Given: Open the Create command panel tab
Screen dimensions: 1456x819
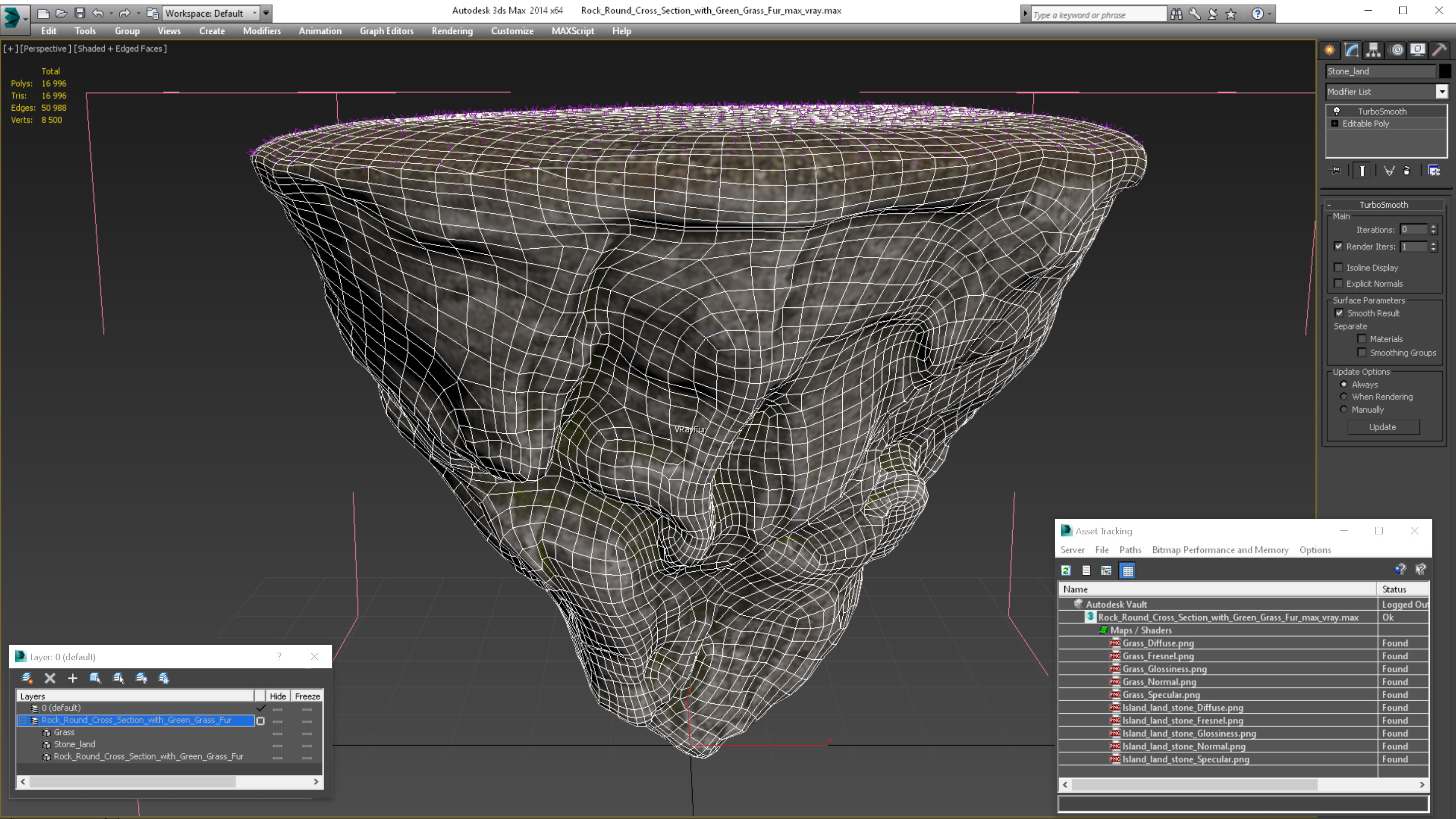Looking at the screenshot, I should pyautogui.click(x=1330, y=51).
